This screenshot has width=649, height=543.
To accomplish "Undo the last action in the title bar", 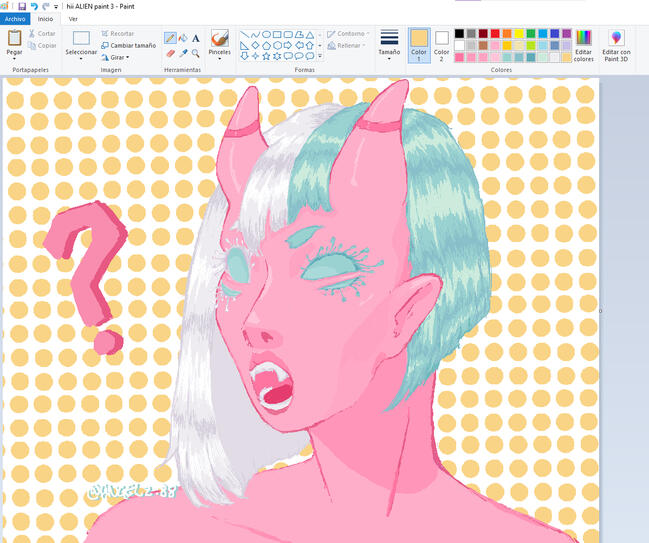I will pyautogui.click(x=34, y=6).
